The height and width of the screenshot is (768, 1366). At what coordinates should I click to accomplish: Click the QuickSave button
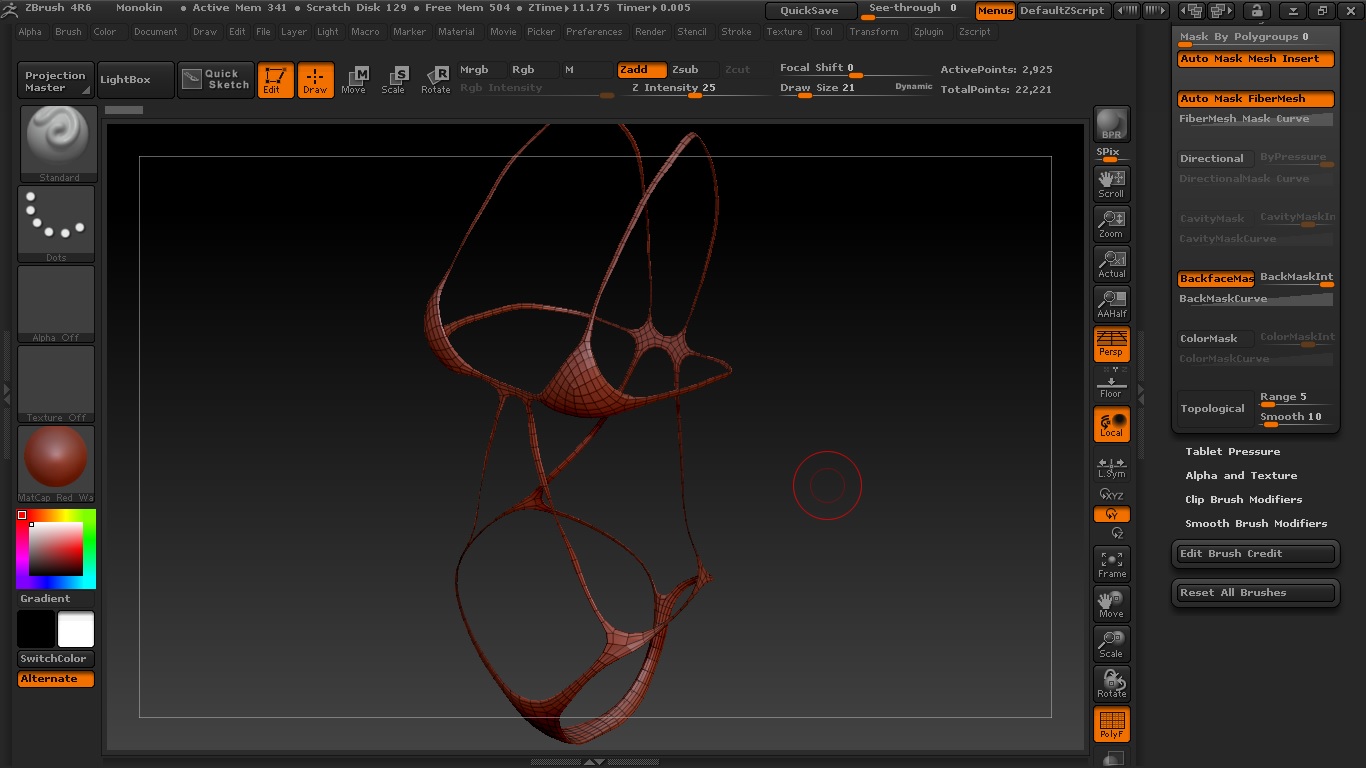click(x=810, y=11)
